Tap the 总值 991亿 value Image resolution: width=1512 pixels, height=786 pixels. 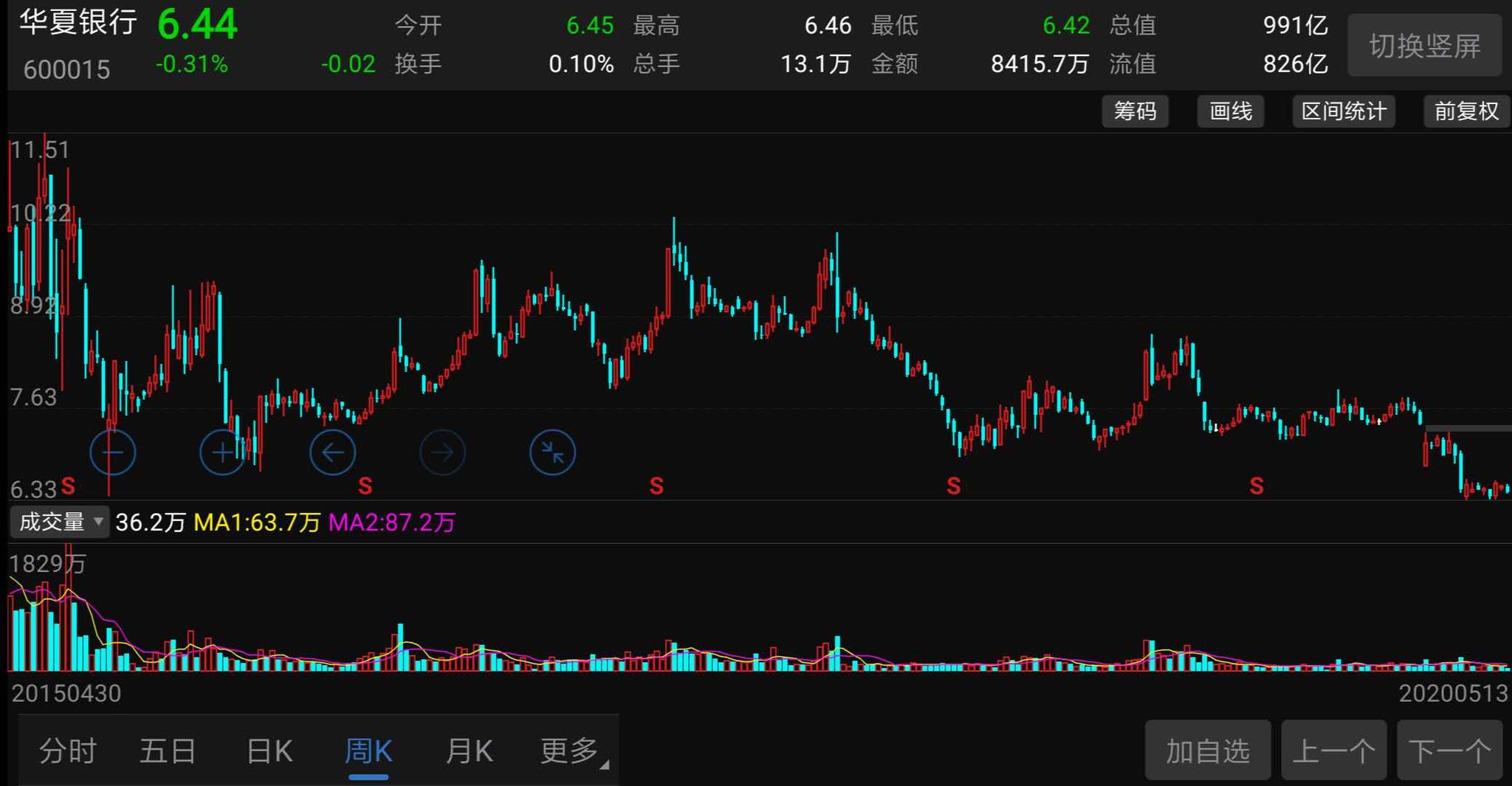pyautogui.click(x=1295, y=25)
